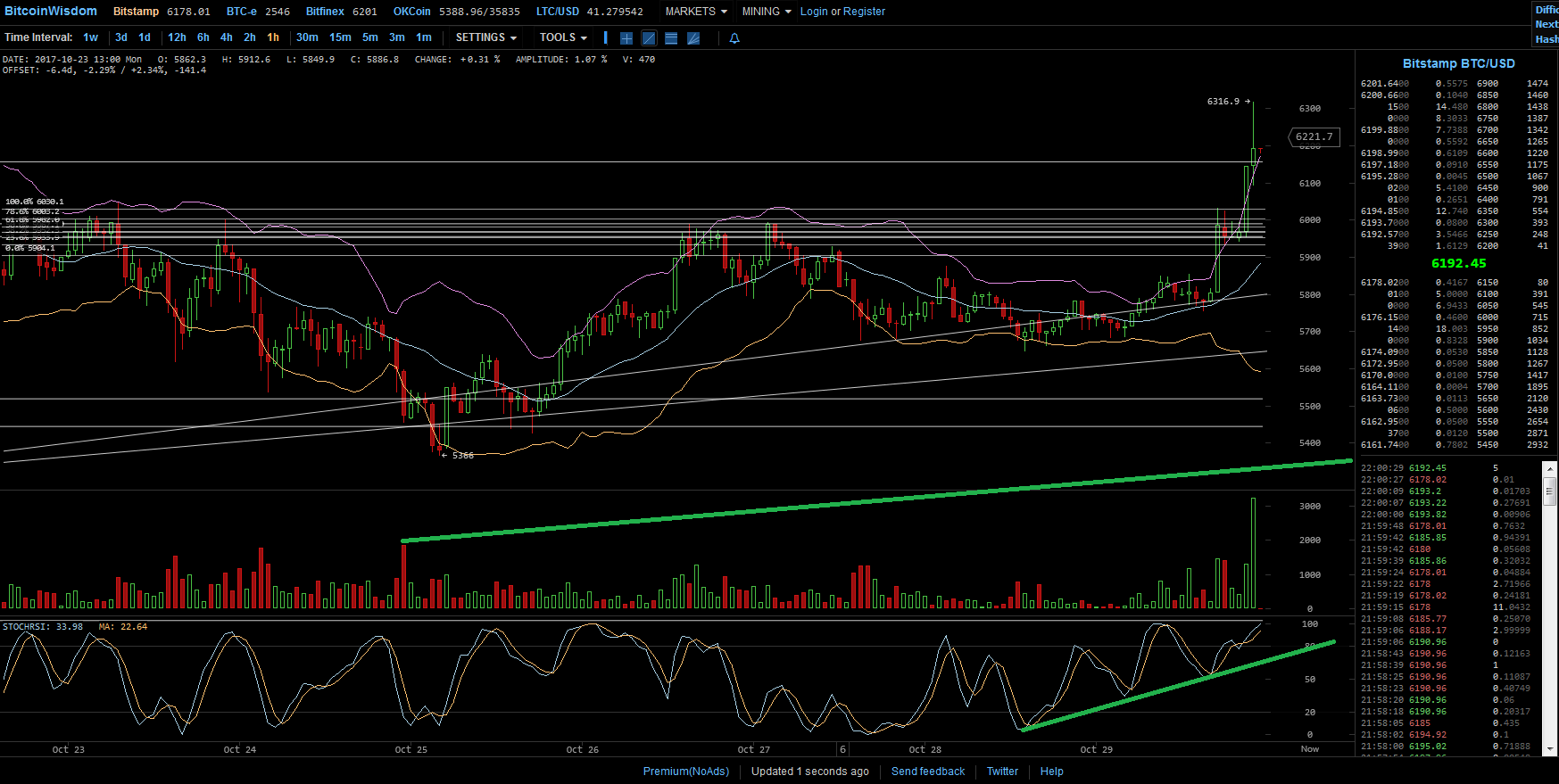Open the Premium(NoAds) link
Viewport: 1559px width, 784px height.
click(x=686, y=772)
